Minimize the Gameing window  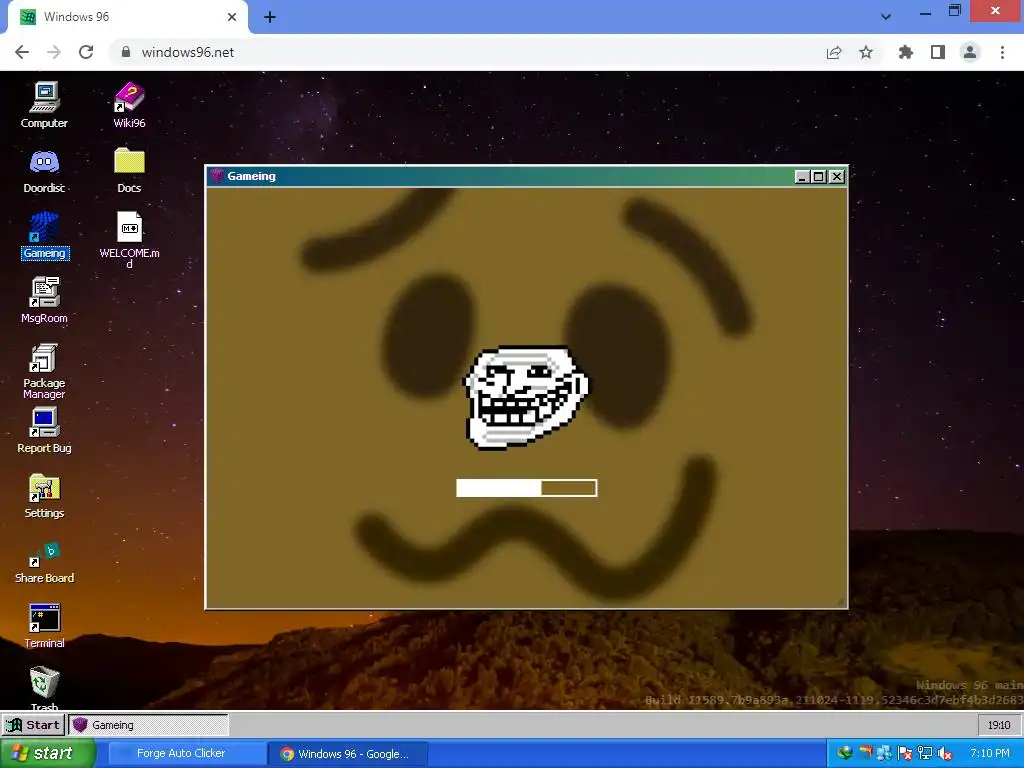(x=802, y=176)
